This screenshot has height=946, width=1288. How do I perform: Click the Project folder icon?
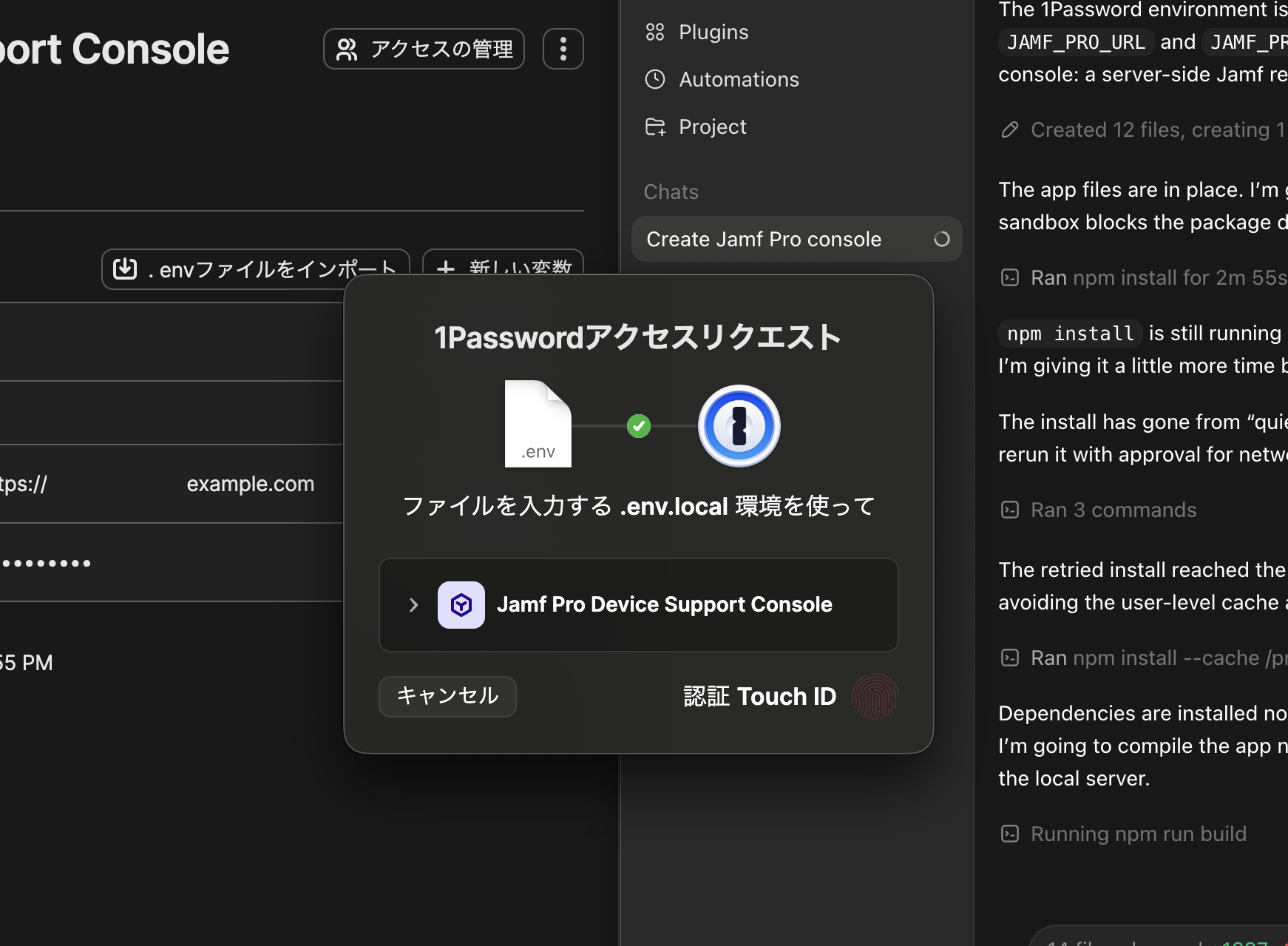point(655,126)
